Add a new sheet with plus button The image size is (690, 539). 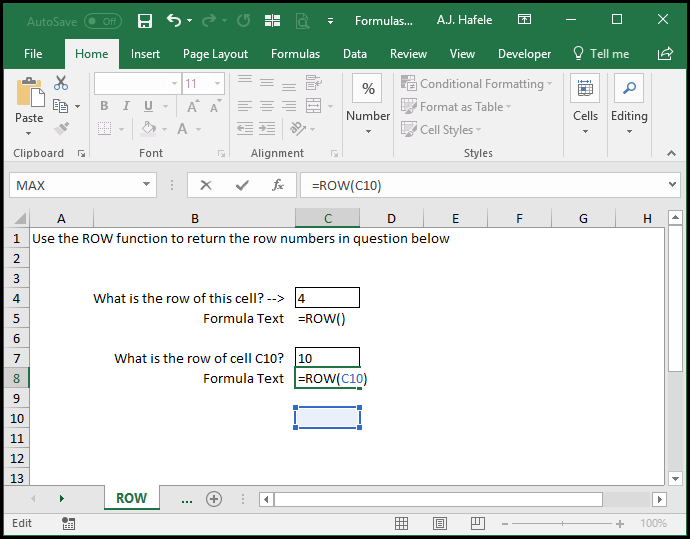pyautogui.click(x=214, y=499)
